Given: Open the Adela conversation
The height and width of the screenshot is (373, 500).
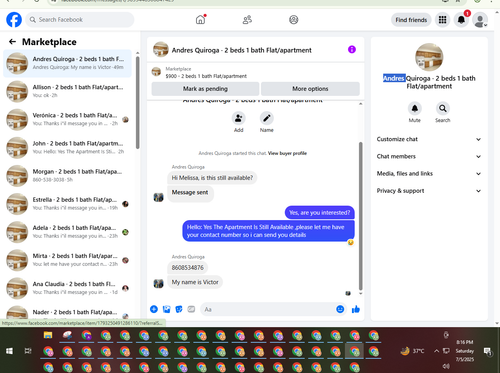Looking at the screenshot, I should point(67,232).
